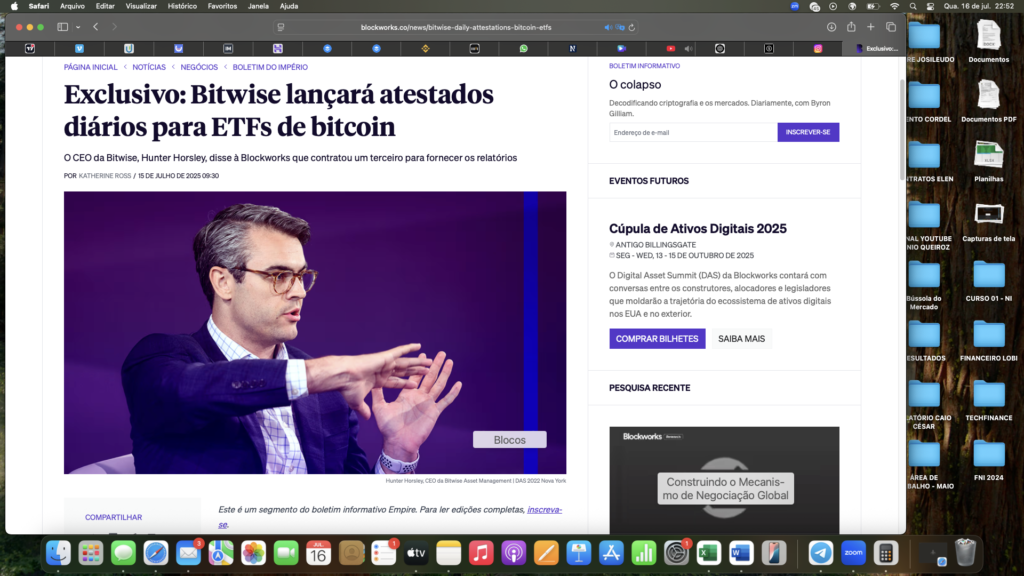
Task: Switch to the TradingView tab
Action: pyautogui.click(x=30, y=48)
